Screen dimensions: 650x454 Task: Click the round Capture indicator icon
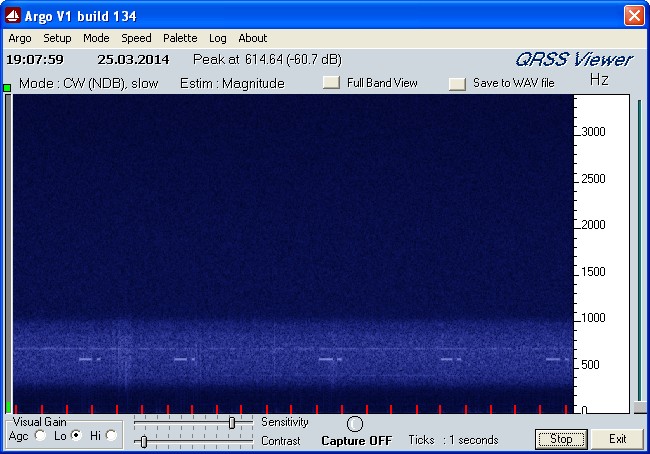pyautogui.click(x=355, y=424)
